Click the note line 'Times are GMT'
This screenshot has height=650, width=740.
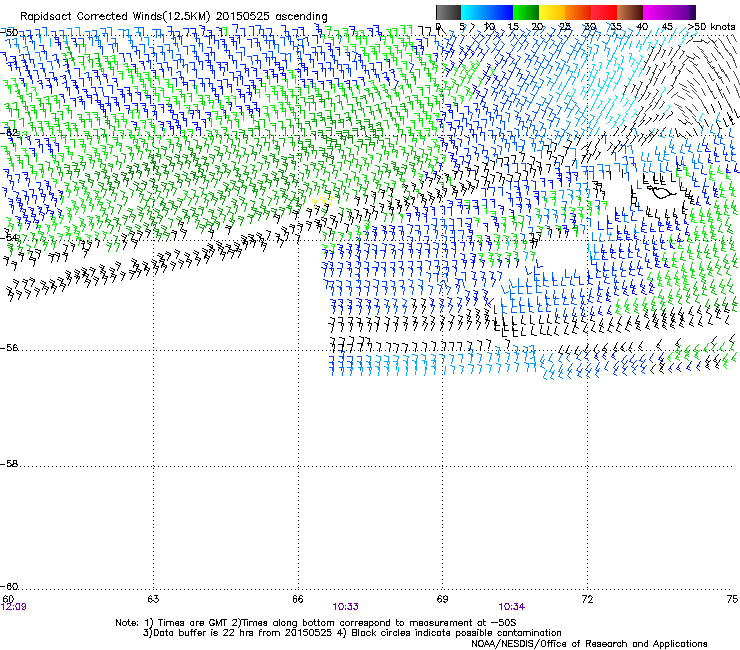[x=193, y=623]
